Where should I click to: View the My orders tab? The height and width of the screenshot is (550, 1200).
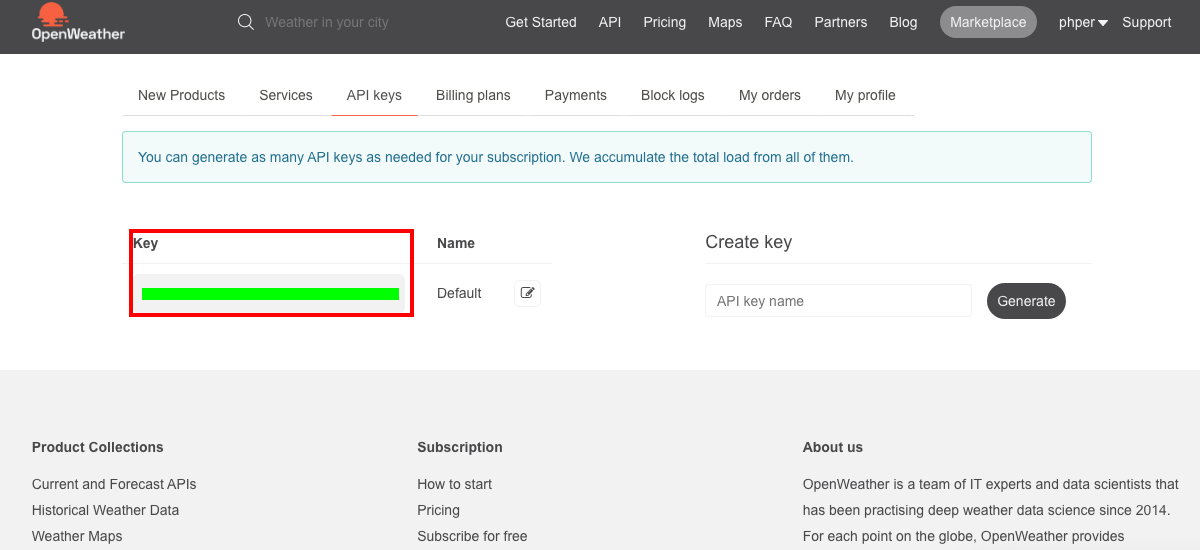coord(769,95)
